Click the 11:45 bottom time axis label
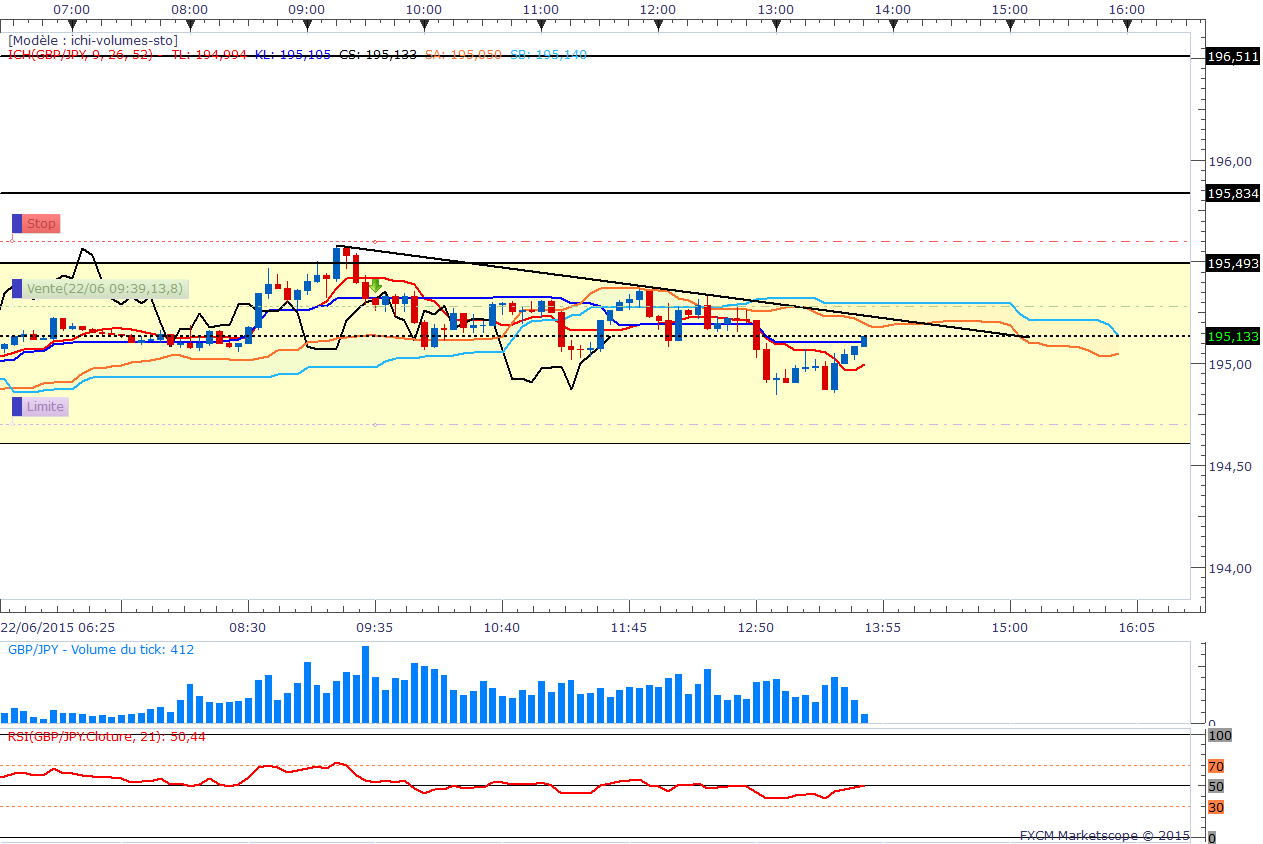Image resolution: width=1263 pixels, height=844 pixels. point(628,628)
